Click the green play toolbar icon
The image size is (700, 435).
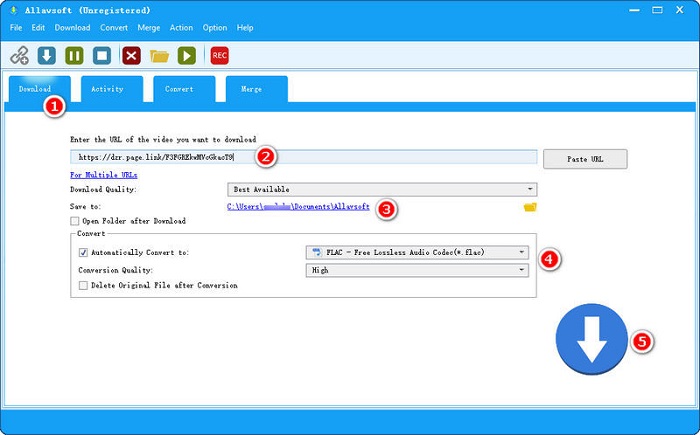tap(187, 56)
